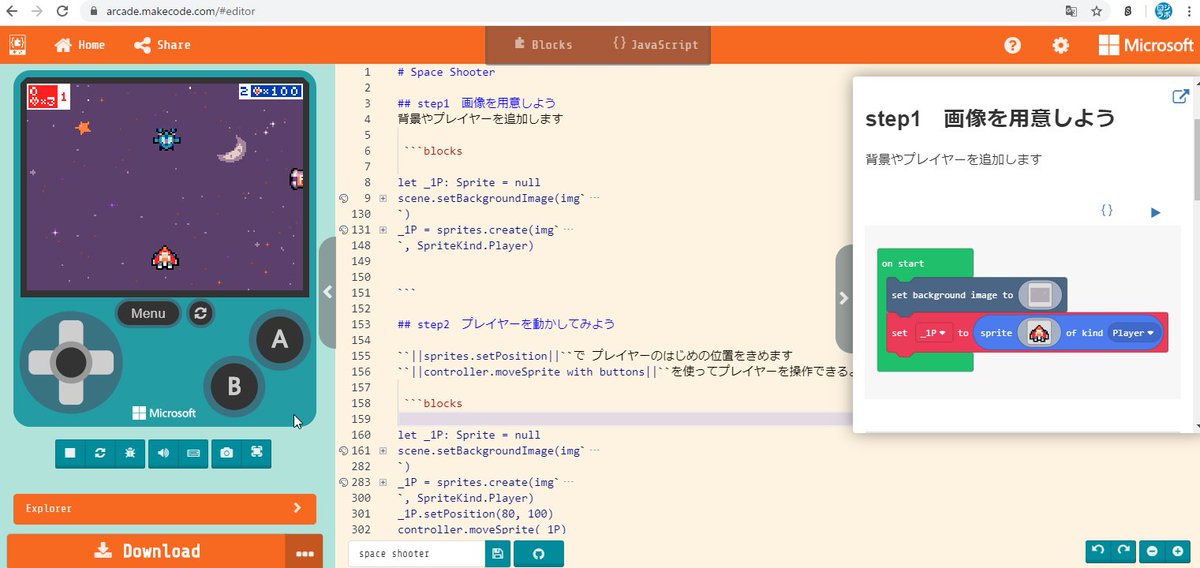Expand folded code at line 161
Image resolution: width=1200 pixels, height=568 pixels.
pyautogui.click(x=383, y=451)
